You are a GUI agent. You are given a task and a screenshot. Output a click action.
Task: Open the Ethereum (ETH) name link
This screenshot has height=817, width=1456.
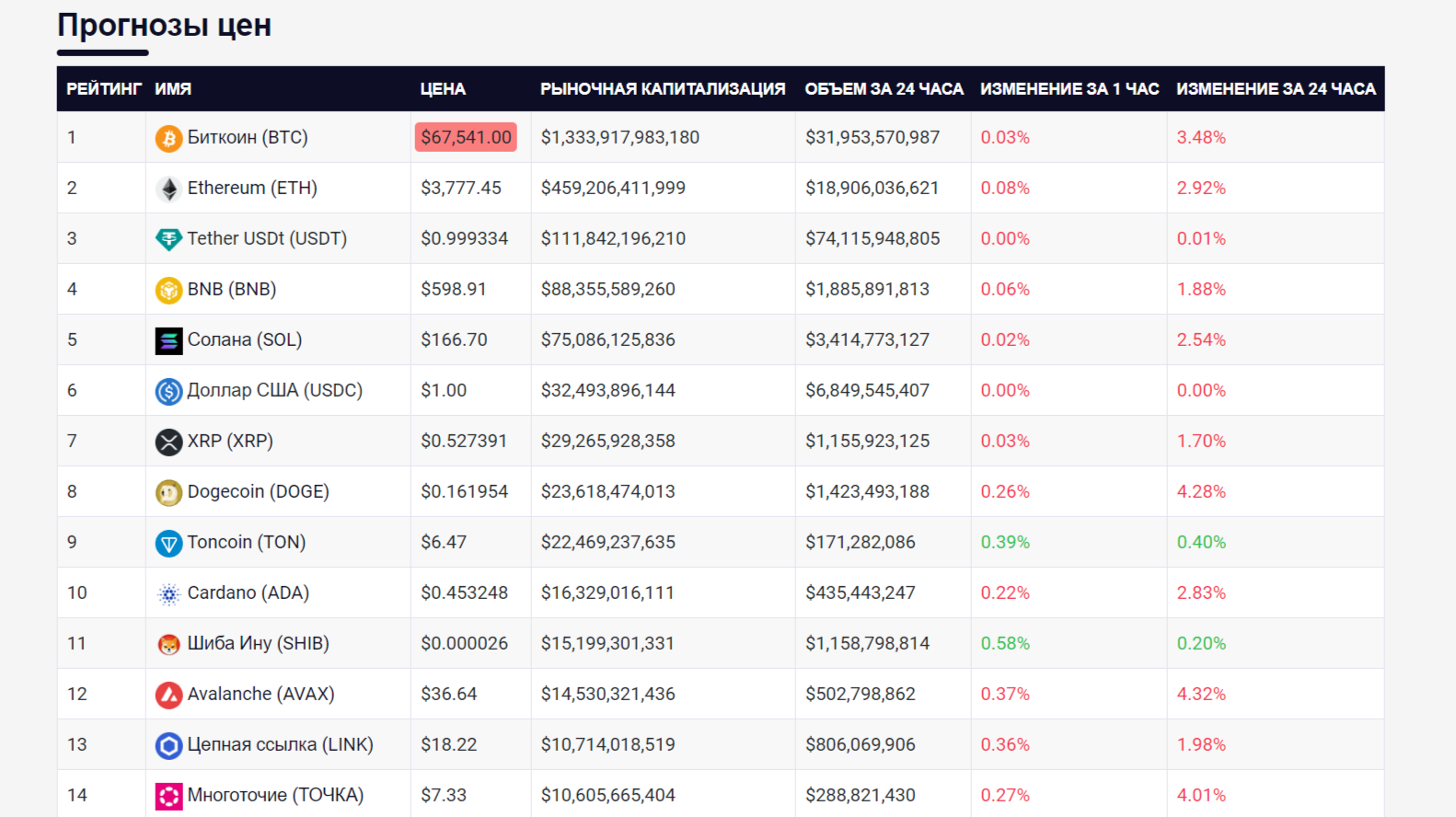[x=252, y=188]
